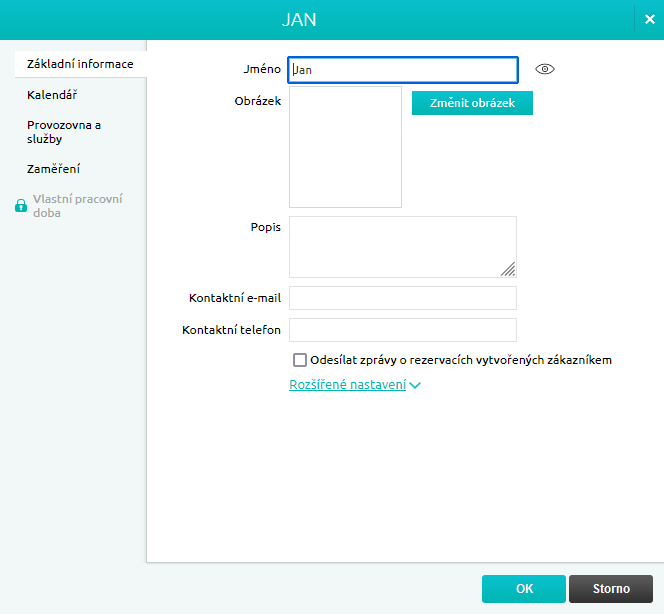Select the Zaměření tab

pyautogui.click(x=54, y=169)
